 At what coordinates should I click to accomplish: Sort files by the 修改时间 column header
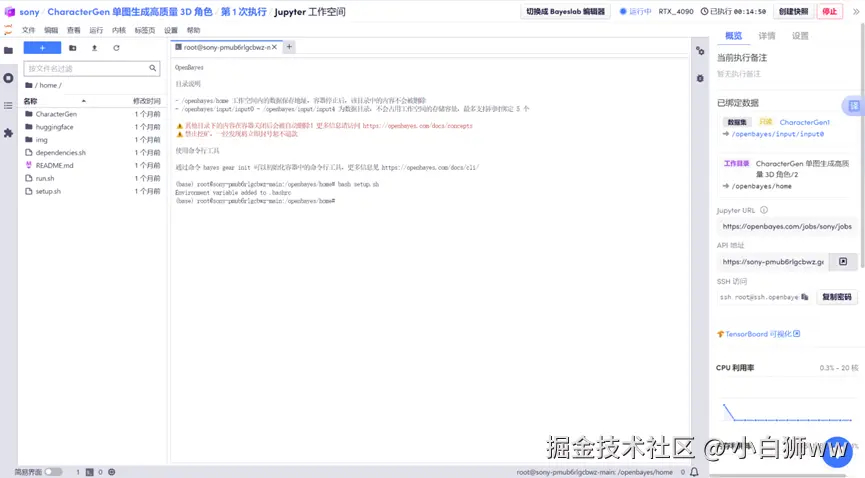[x=146, y=101]
